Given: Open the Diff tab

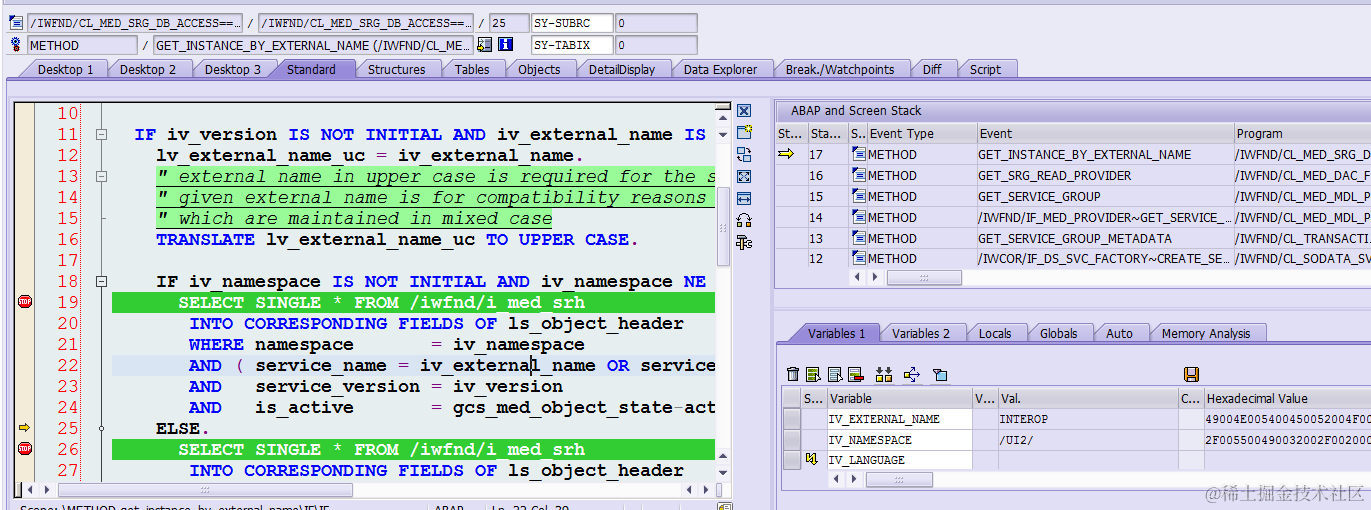Looking at the screenshot, I should point(932,69).
